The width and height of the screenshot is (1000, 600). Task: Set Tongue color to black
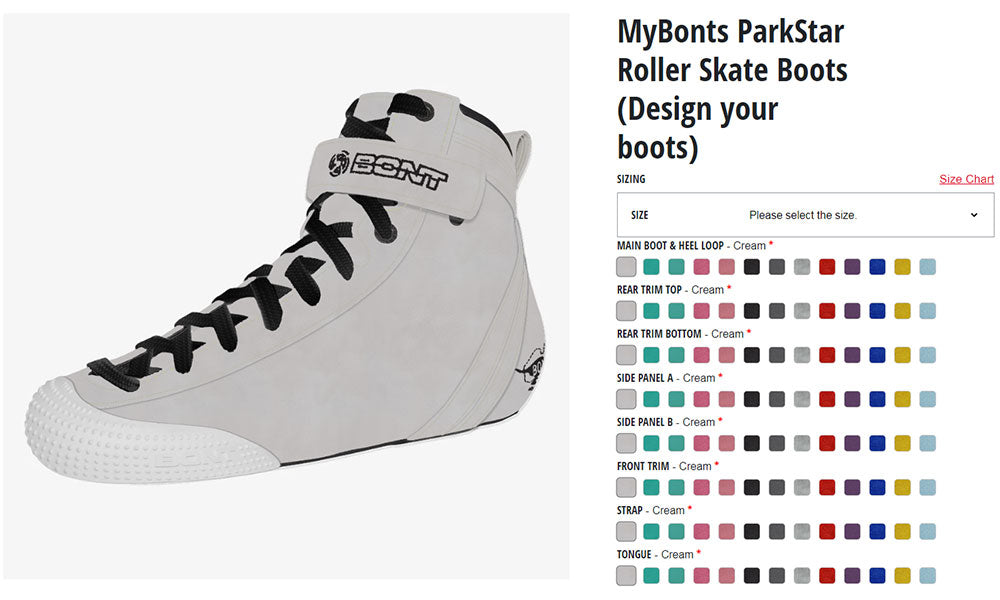752,575
